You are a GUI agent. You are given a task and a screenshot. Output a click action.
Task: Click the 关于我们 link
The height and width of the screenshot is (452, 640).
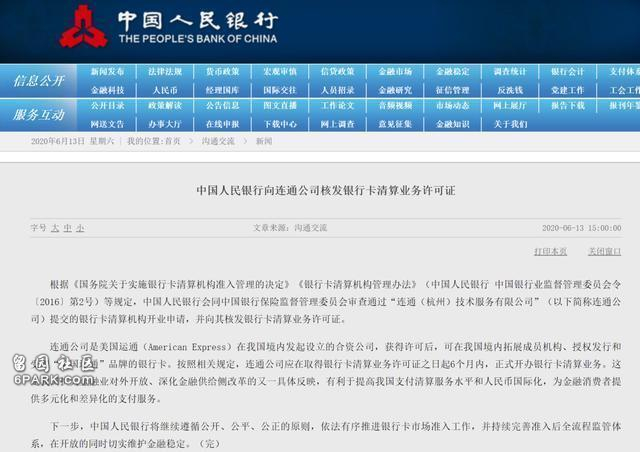(510, 124)
